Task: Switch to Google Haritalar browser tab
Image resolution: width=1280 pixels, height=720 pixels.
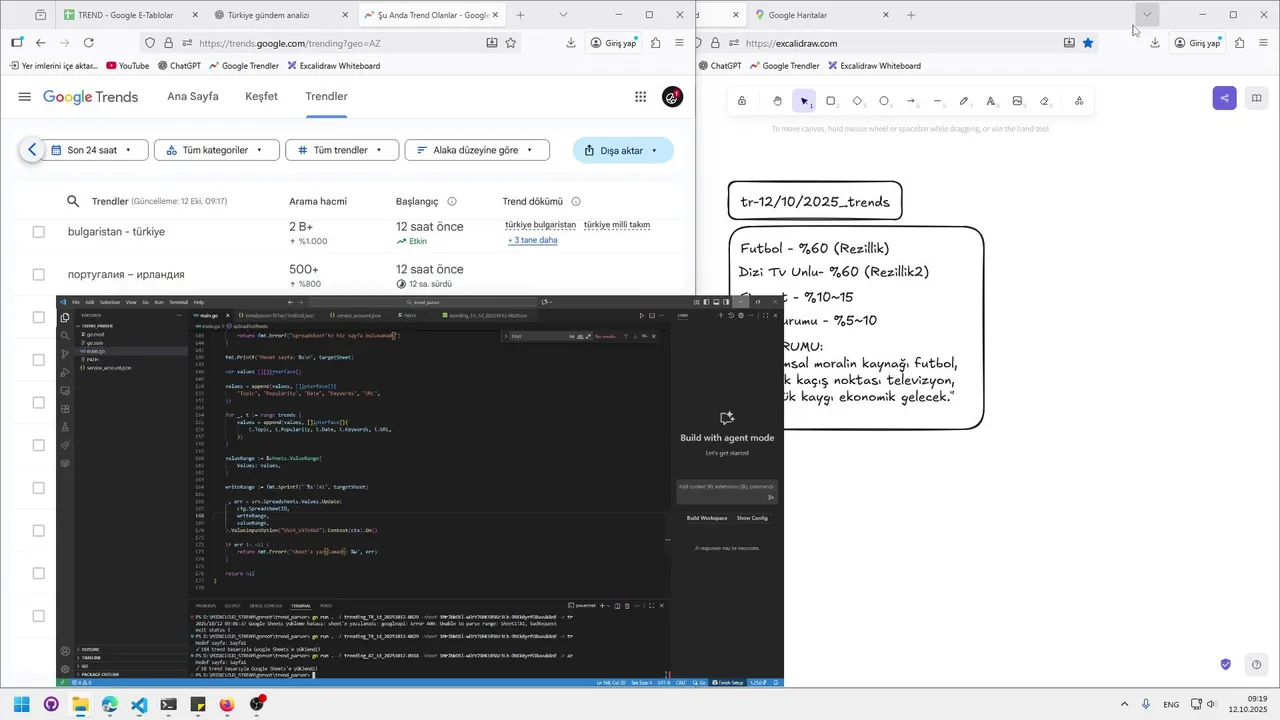Action: tap(822, 15)
